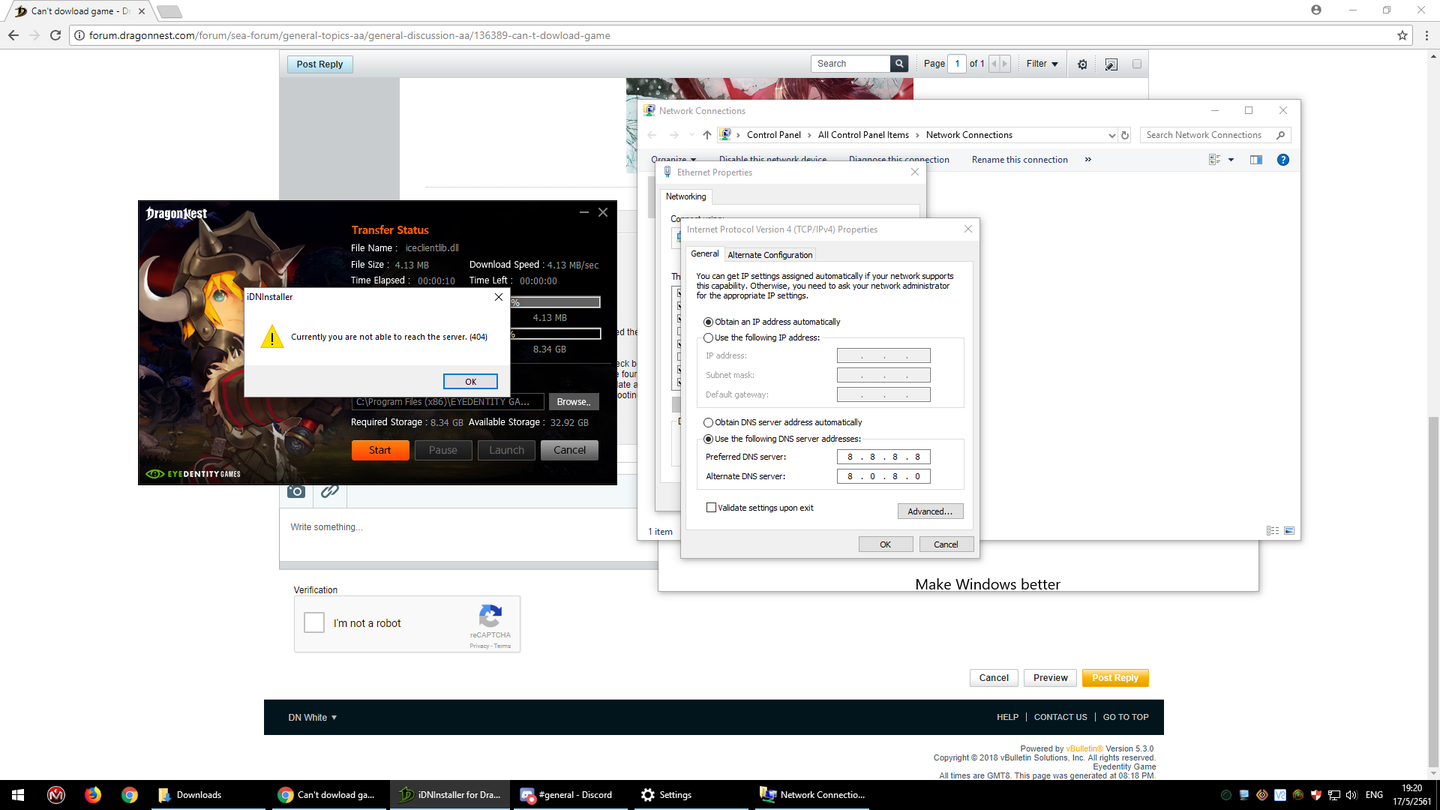Open the Filter dropdown on forum

click(1042, 63)
